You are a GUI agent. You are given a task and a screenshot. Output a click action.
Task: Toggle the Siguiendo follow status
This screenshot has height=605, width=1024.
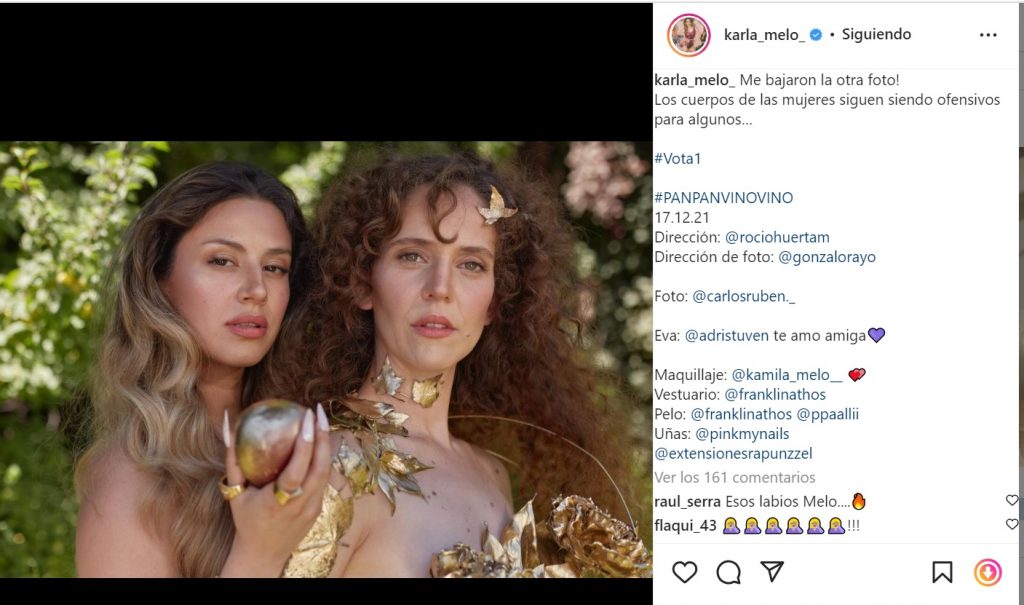[876, 35]
